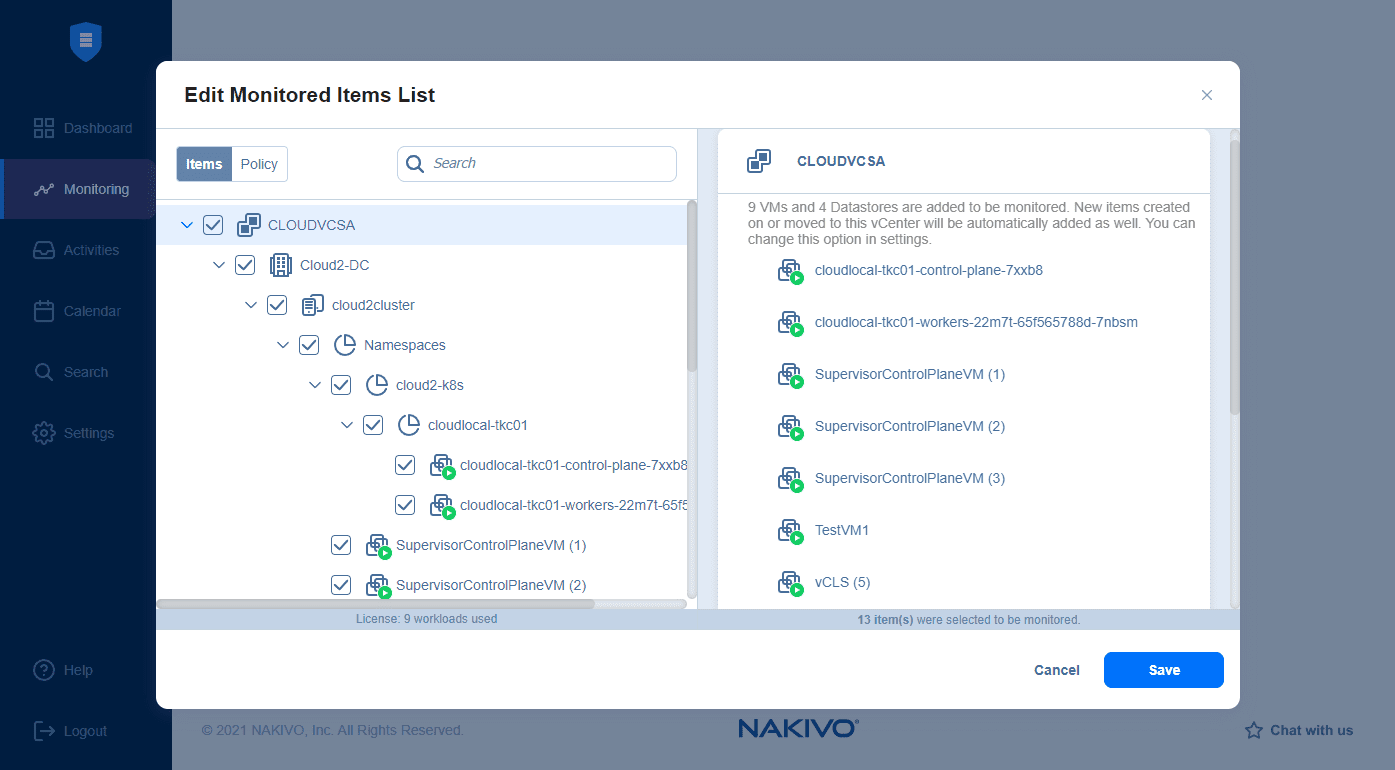Screen dimensions: 1395x770
Task: Click the tree horizontal scrollbar
Action: pos(375,604)
